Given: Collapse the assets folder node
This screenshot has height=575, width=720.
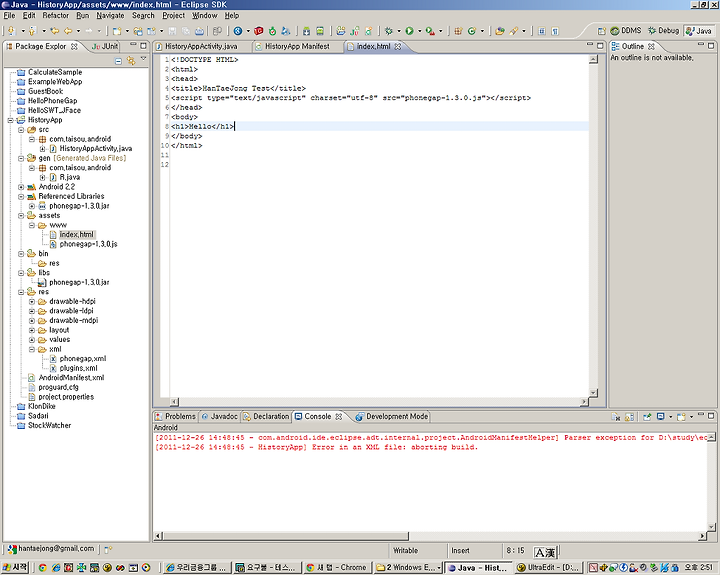Looking at the screenshot, I should click(x=21, y=216).
